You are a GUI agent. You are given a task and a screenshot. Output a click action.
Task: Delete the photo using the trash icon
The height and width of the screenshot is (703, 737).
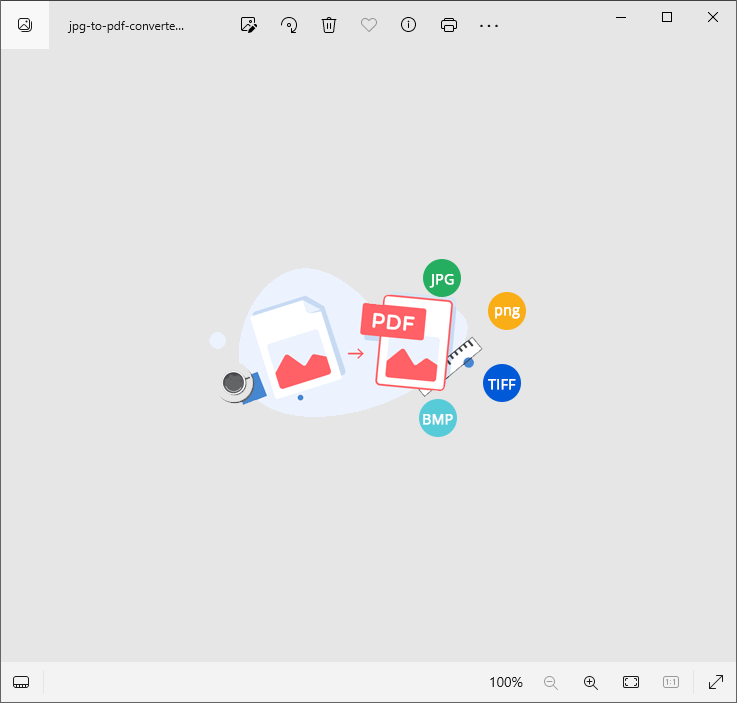(x=329, y=25)
